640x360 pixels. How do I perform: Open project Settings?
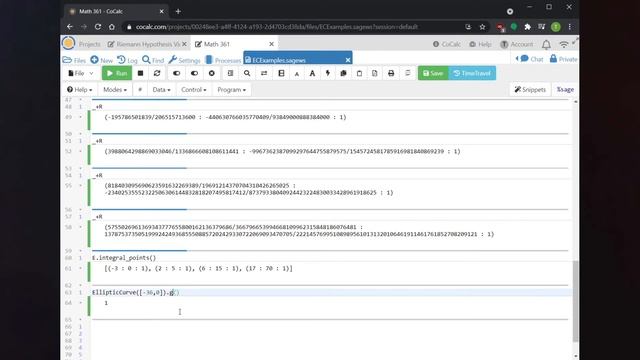(184, 60)
